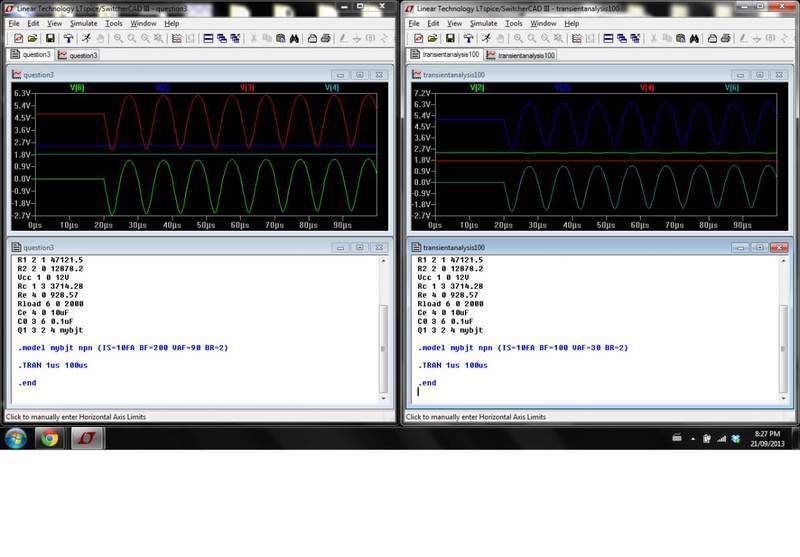Click the Zoom In magnifier in transientanalysis100 toolbar

click(518, 38)
